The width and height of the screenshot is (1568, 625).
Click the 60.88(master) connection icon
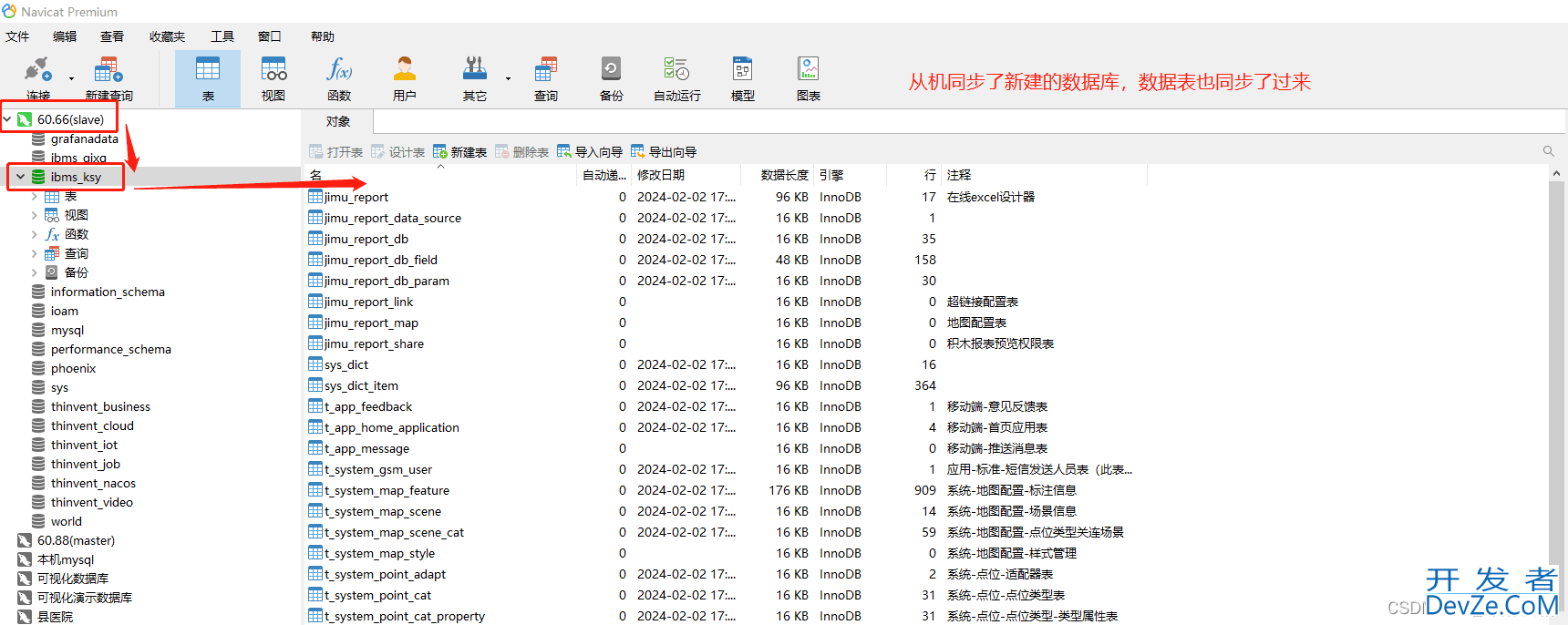click(x=25, y=540)
